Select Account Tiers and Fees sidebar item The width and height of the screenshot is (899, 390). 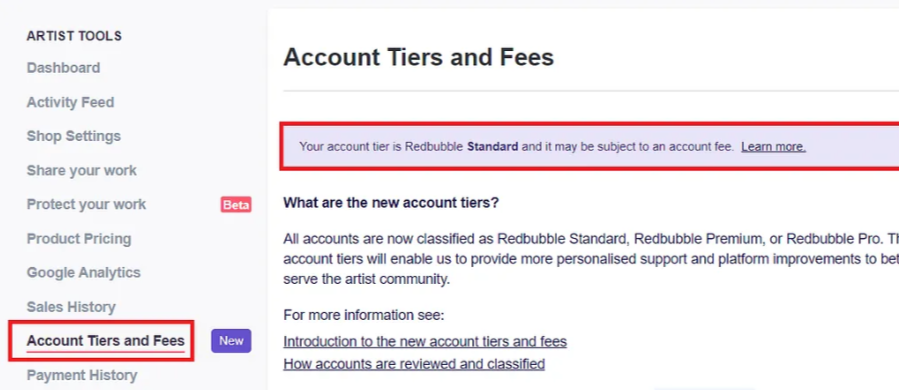tap(105, 341)
